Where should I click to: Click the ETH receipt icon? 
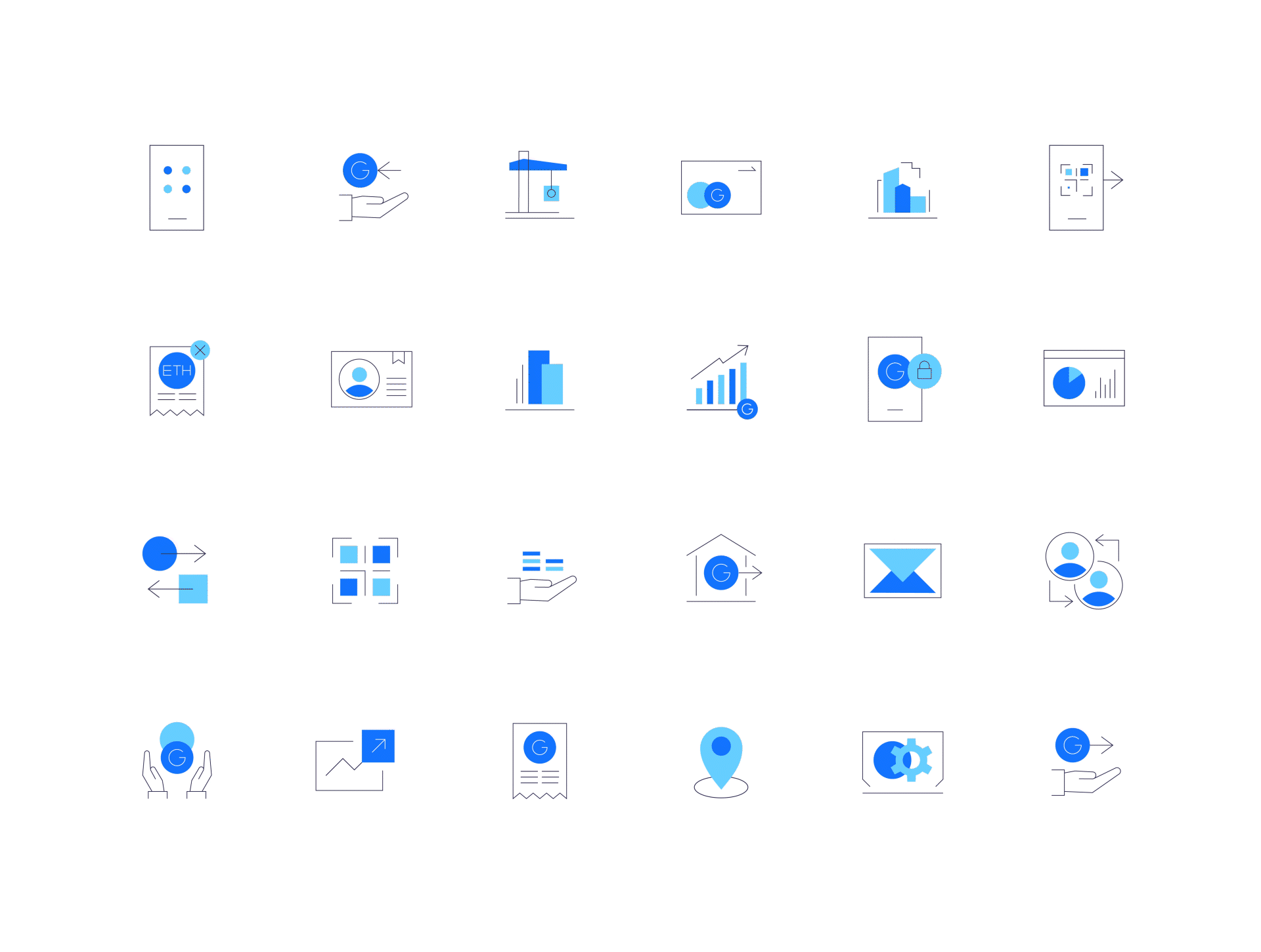[x=179, y=379]
